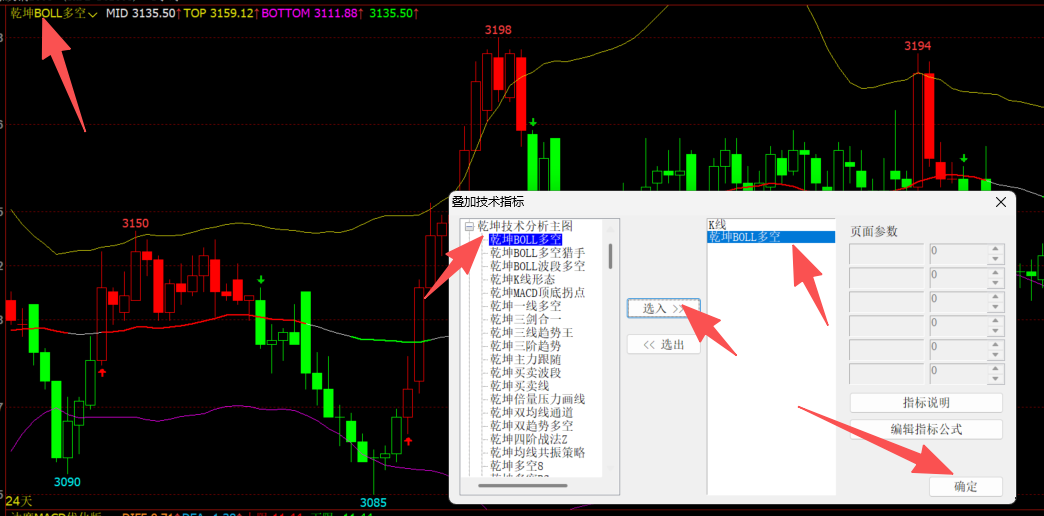Open 指标说明 indicator description
The image size is (1044, 516).
point(925,403)
